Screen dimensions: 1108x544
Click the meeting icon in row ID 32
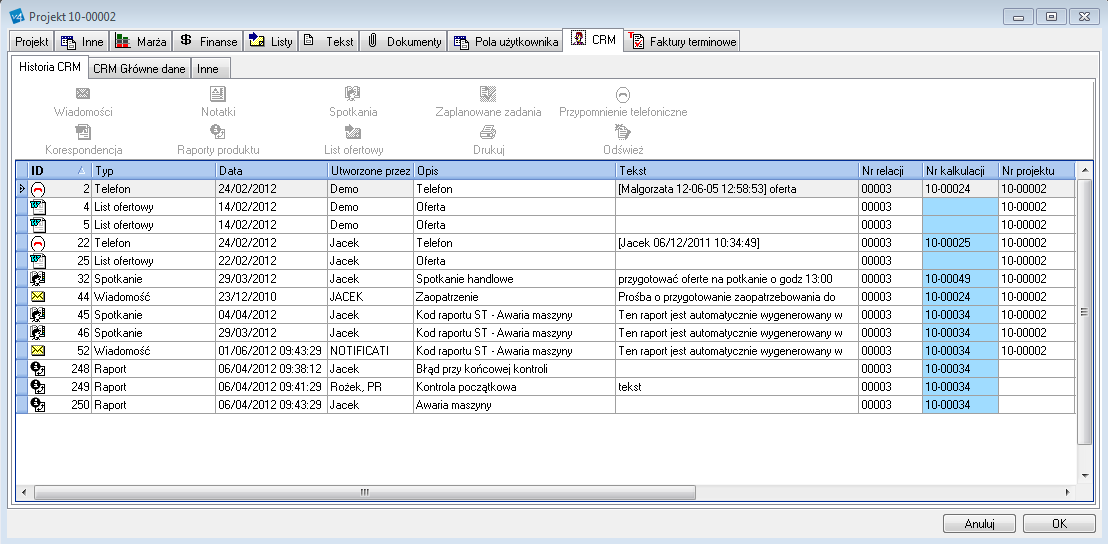click(x=38, y=279)
